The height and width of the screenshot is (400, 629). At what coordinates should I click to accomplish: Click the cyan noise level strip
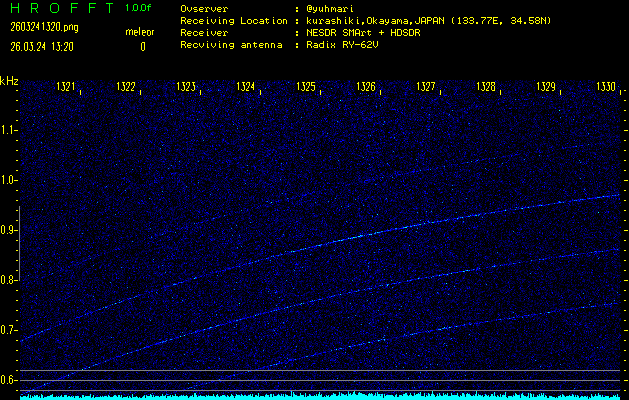(320, 396)
